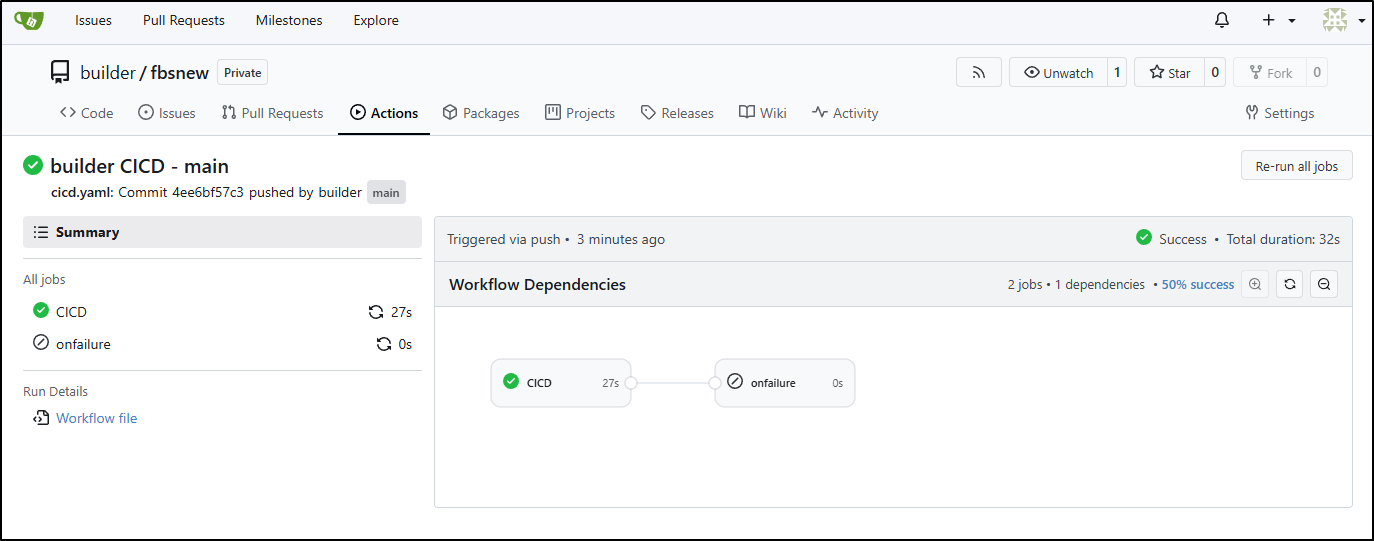Click the Success status text
The image size is (1374, 541).
pos(1183,239)
